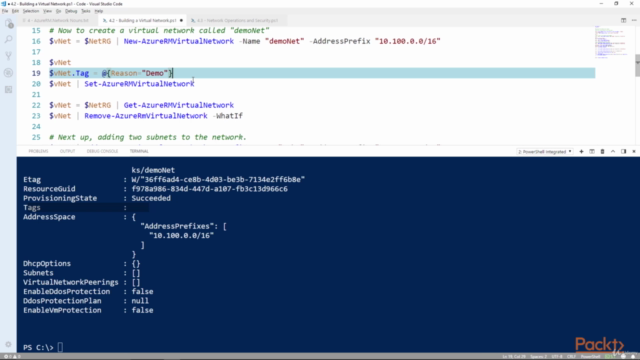
Task: Open the Output panel tab
Action: click(x=67, y=151)
